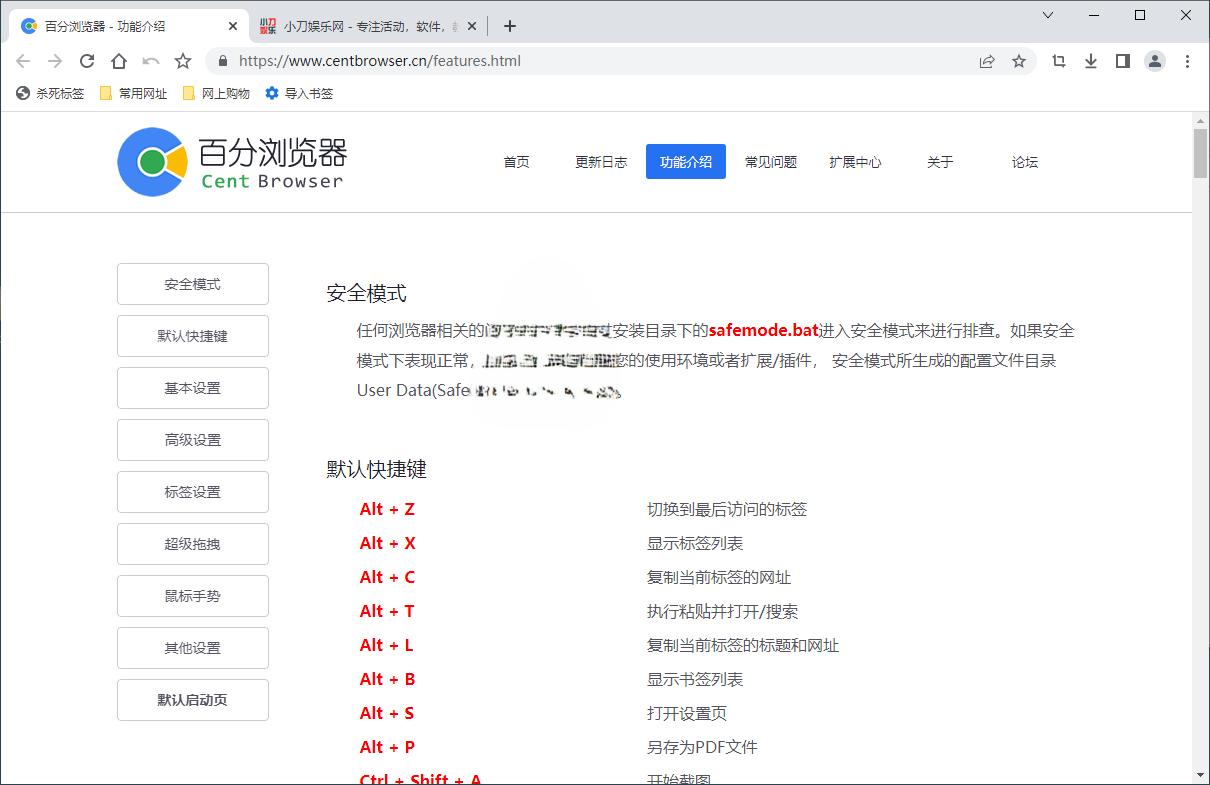This screenshot has height=785, width=1210.
Task: Click the 切换到最后访问的标签 description
Action: 727,509
